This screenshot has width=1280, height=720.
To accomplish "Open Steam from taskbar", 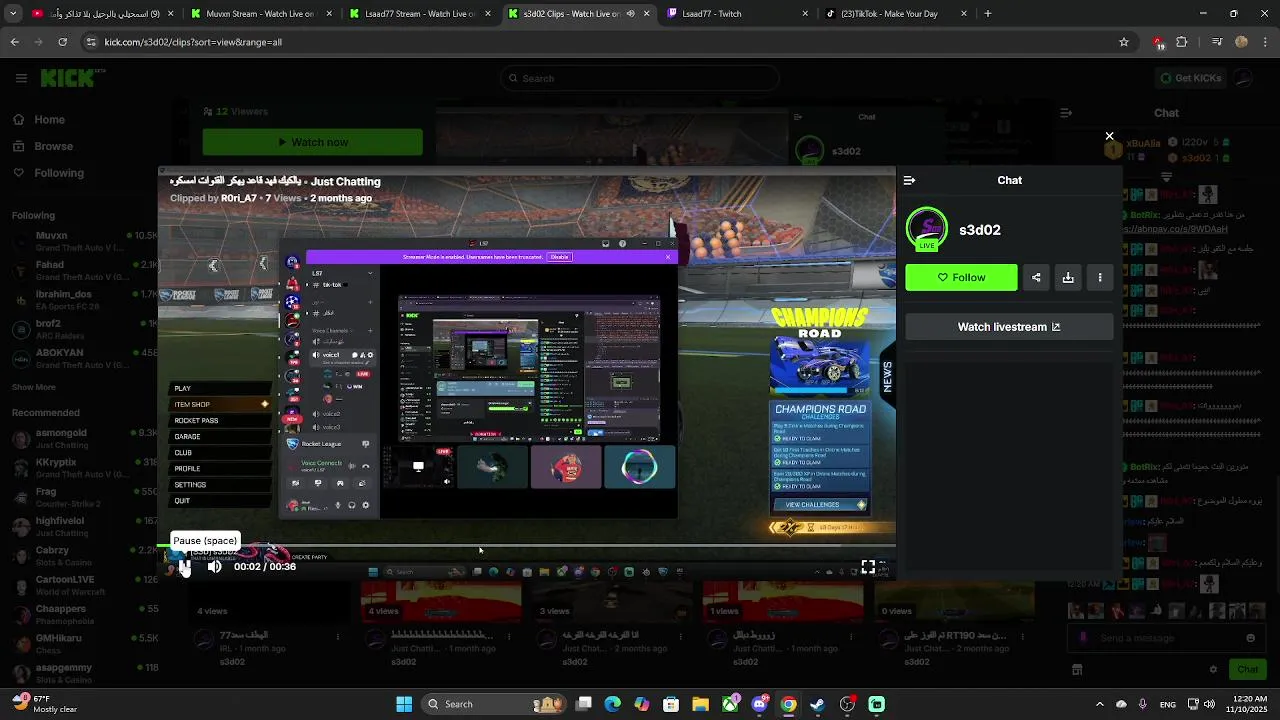I will click(x=818, y=704).
